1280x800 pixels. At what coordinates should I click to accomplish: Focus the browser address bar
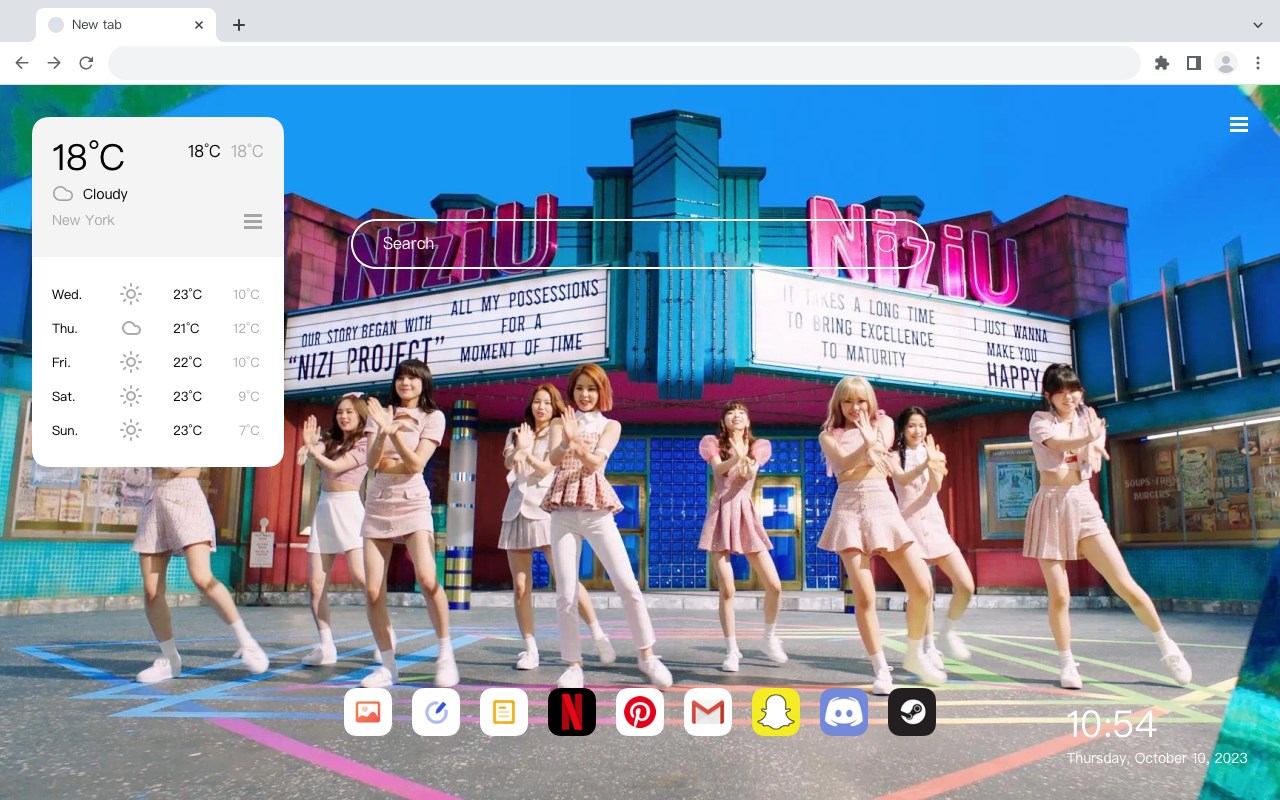coord(624,63)
